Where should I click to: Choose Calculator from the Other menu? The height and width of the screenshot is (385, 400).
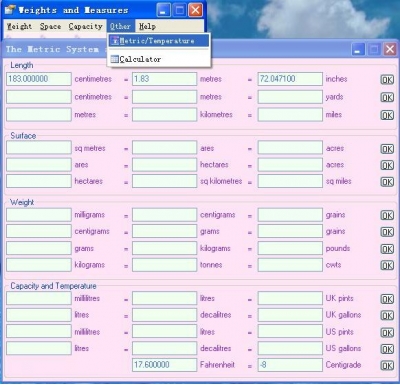click(x=159, y=59)
